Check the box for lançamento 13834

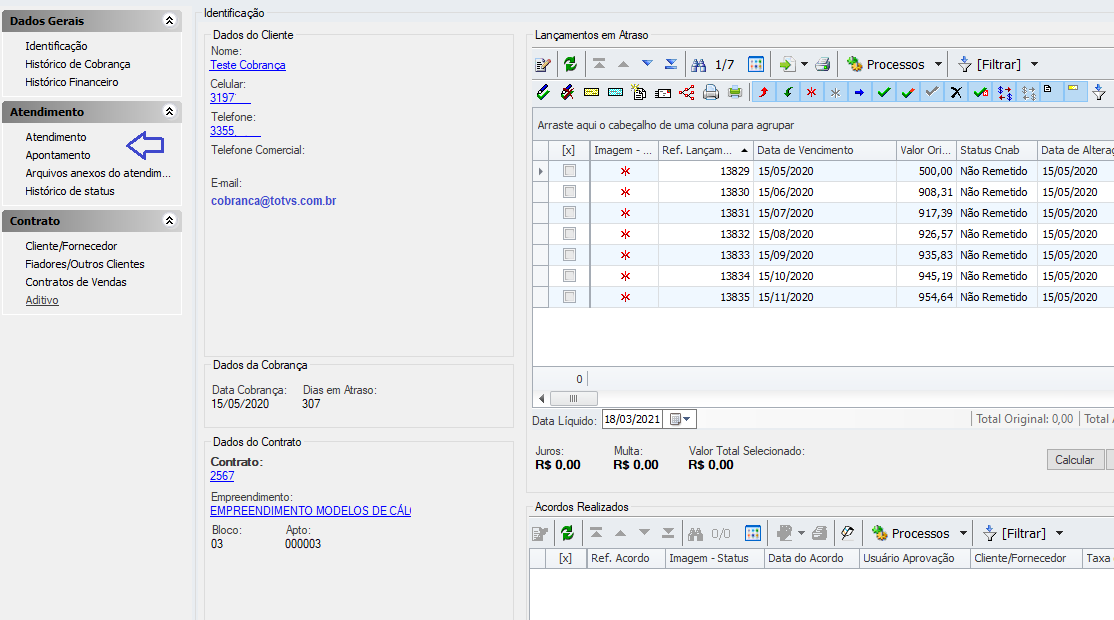569,276
